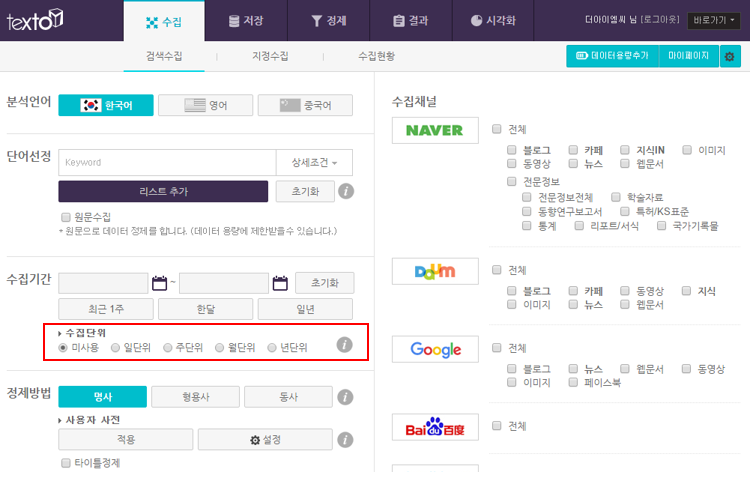Screen dimensions: 750x478
Task: Click 리스트 추가 button
Action: click(x=164, y=191)
